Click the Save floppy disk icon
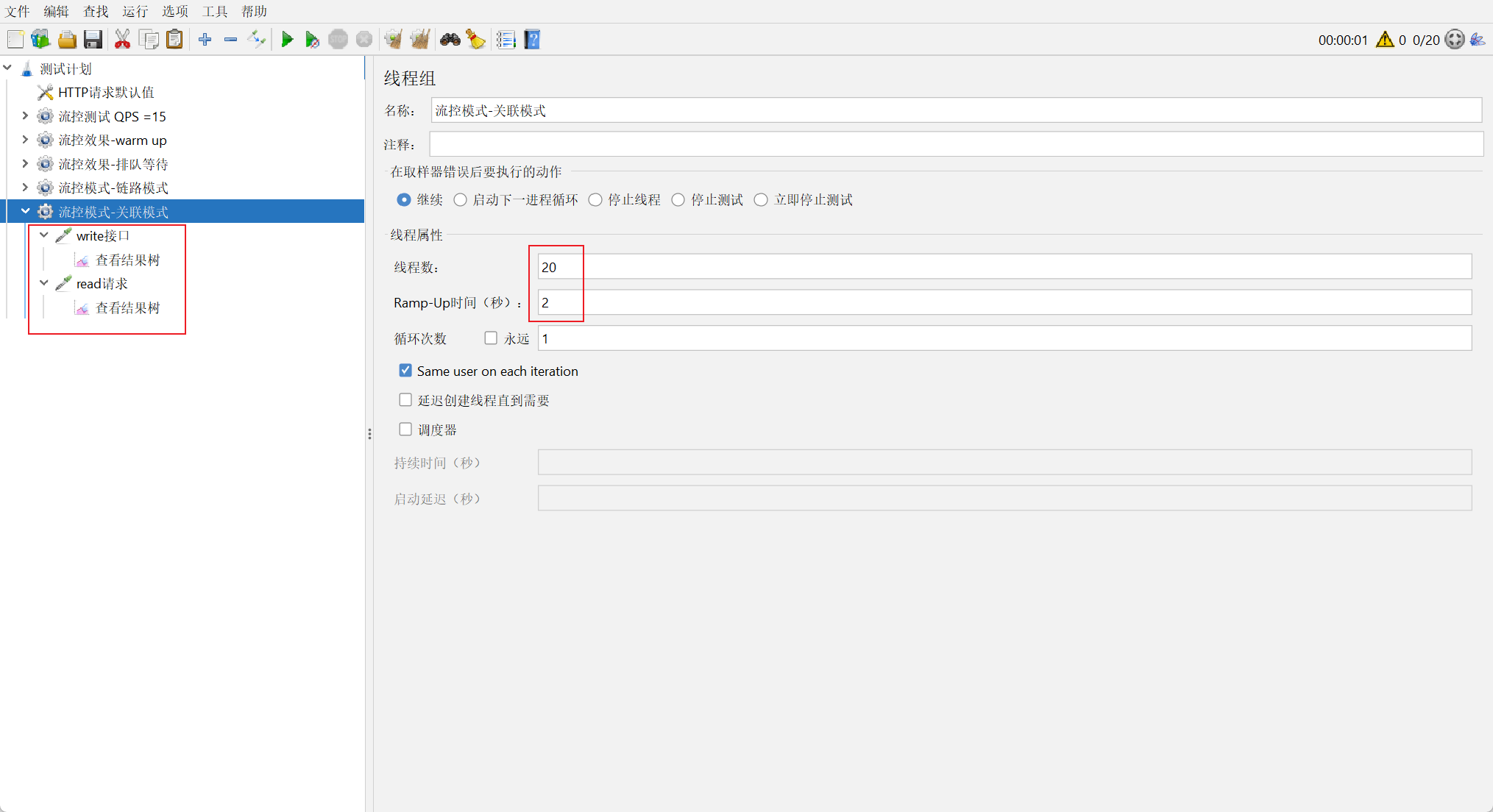 pyautogui.click(x=93, y=40)
